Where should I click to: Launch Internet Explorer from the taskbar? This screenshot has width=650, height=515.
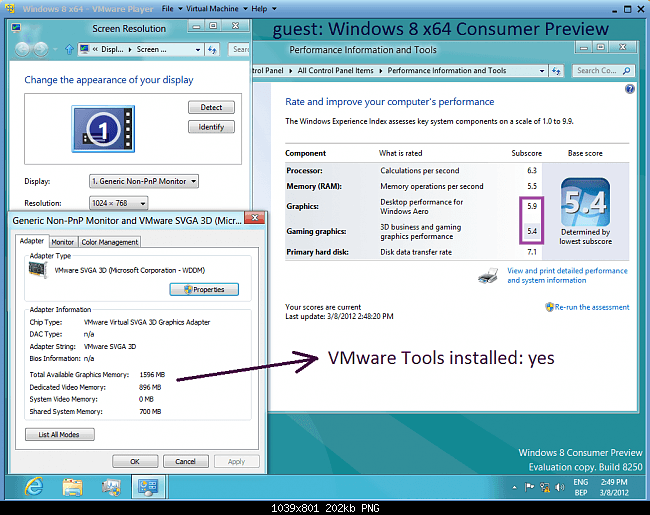[34, 486]
